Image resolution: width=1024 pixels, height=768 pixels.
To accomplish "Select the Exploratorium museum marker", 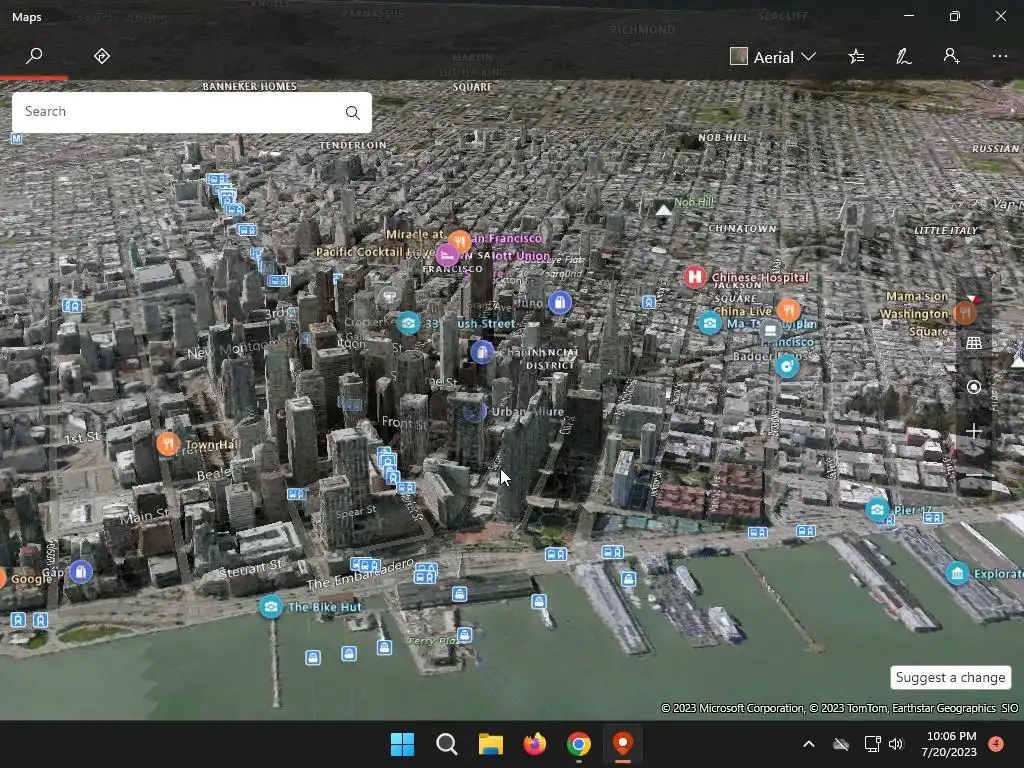I will coord(957,573).
